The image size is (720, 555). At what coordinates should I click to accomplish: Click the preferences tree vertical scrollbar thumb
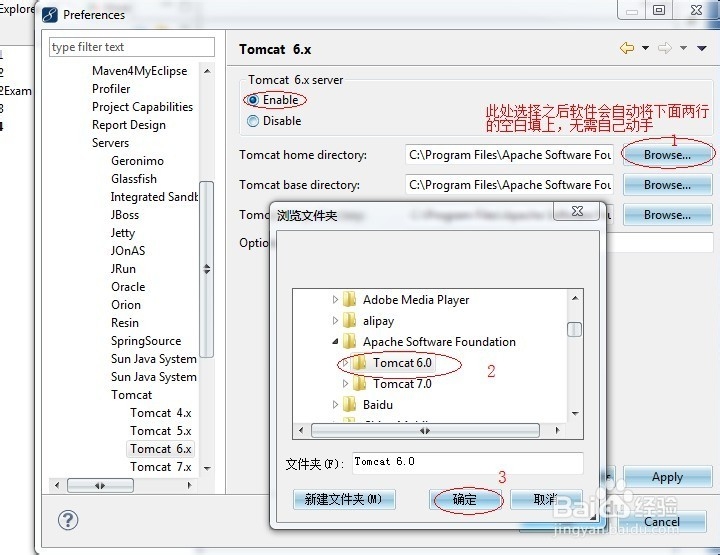tap(207, 269)
